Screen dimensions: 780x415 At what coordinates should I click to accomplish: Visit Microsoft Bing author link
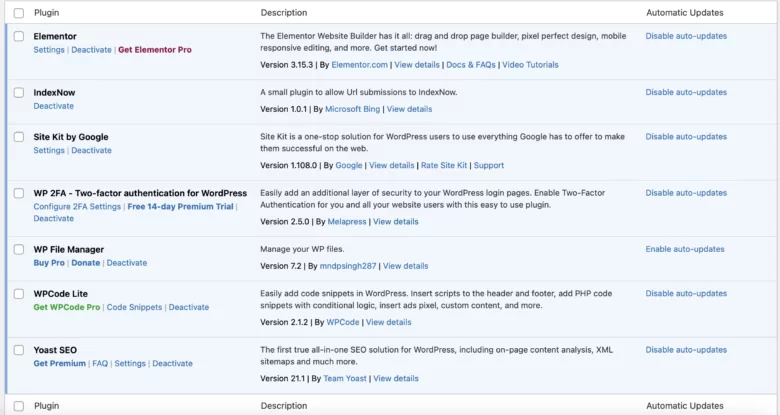click(350, 109)
